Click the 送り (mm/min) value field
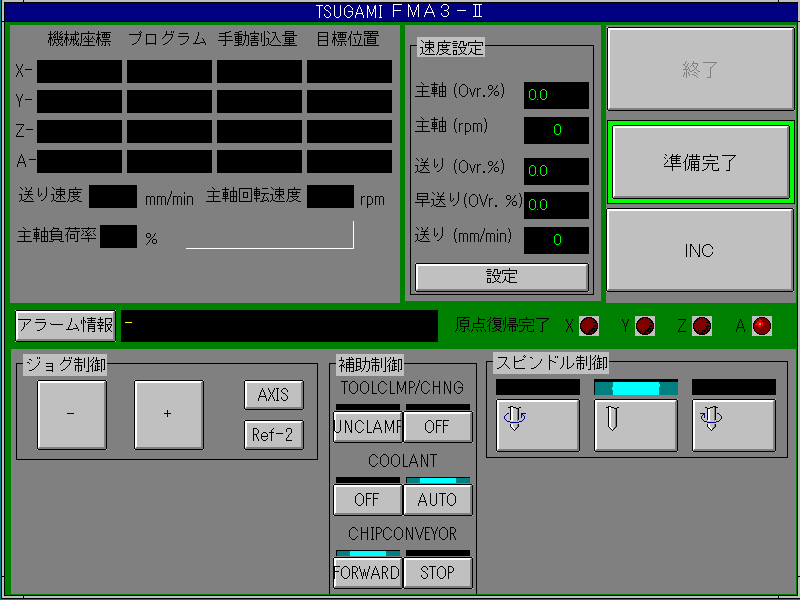This screenshot has width=800, height=600. tap(556, 240)
